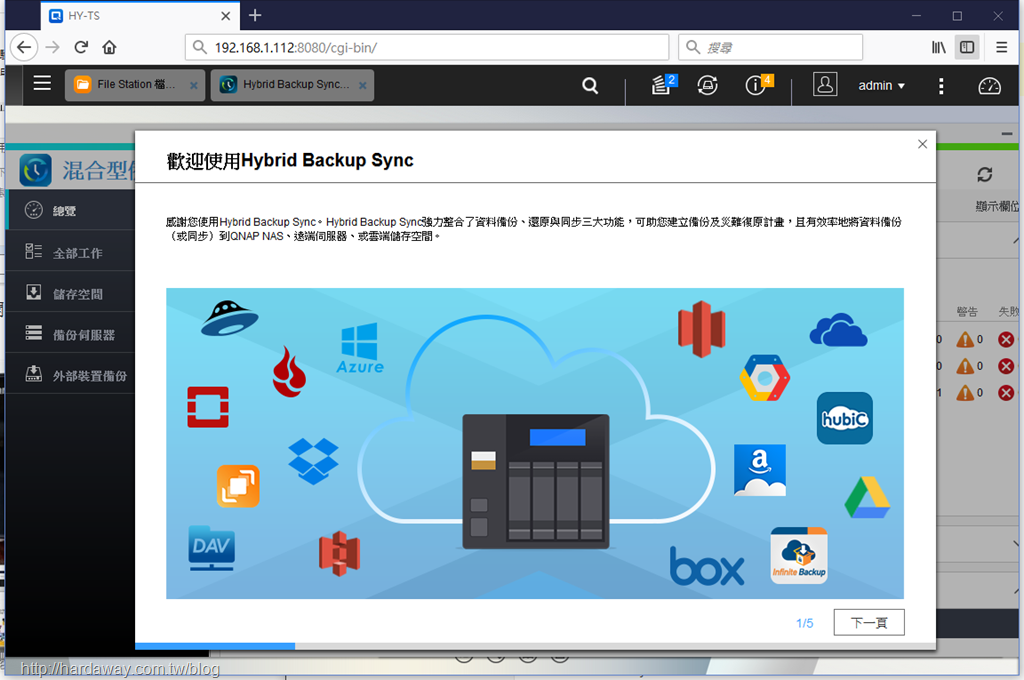Click the Dropbox logo in the illustration
The image size is (1024, 680).
point(313,461)
